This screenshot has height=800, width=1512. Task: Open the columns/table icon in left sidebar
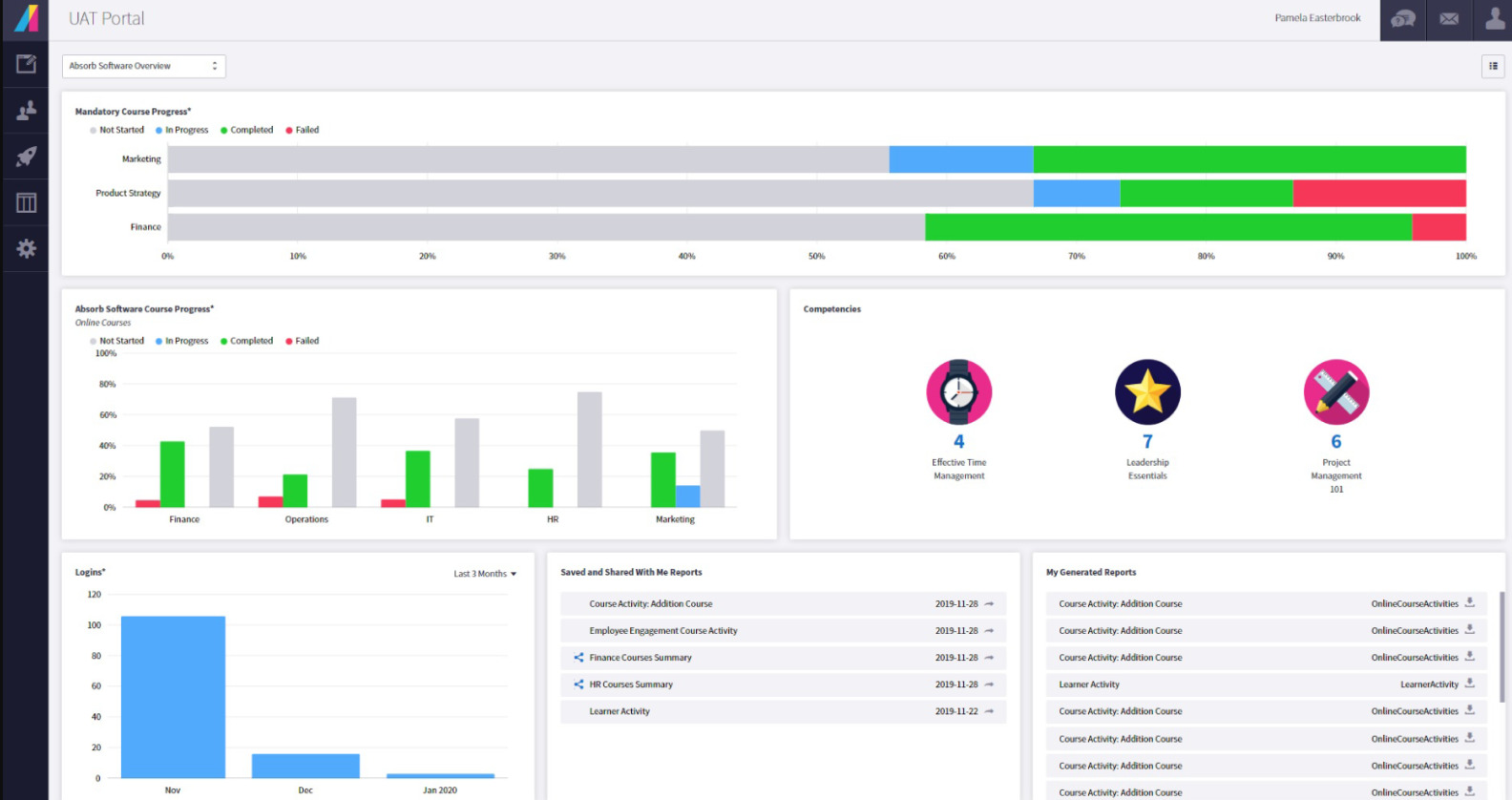click(x=26, y=202)
